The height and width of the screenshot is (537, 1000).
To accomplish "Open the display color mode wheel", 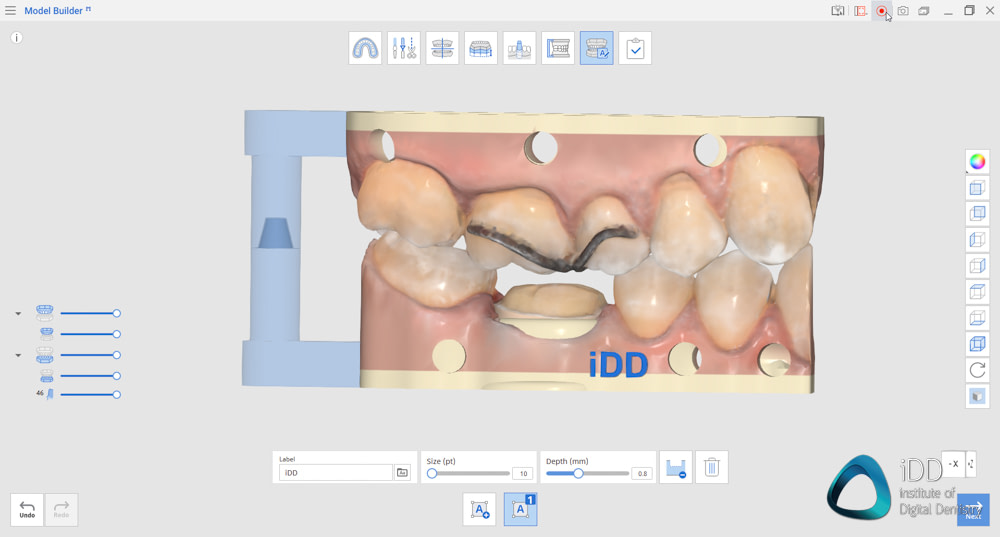I will coord(977,161).
